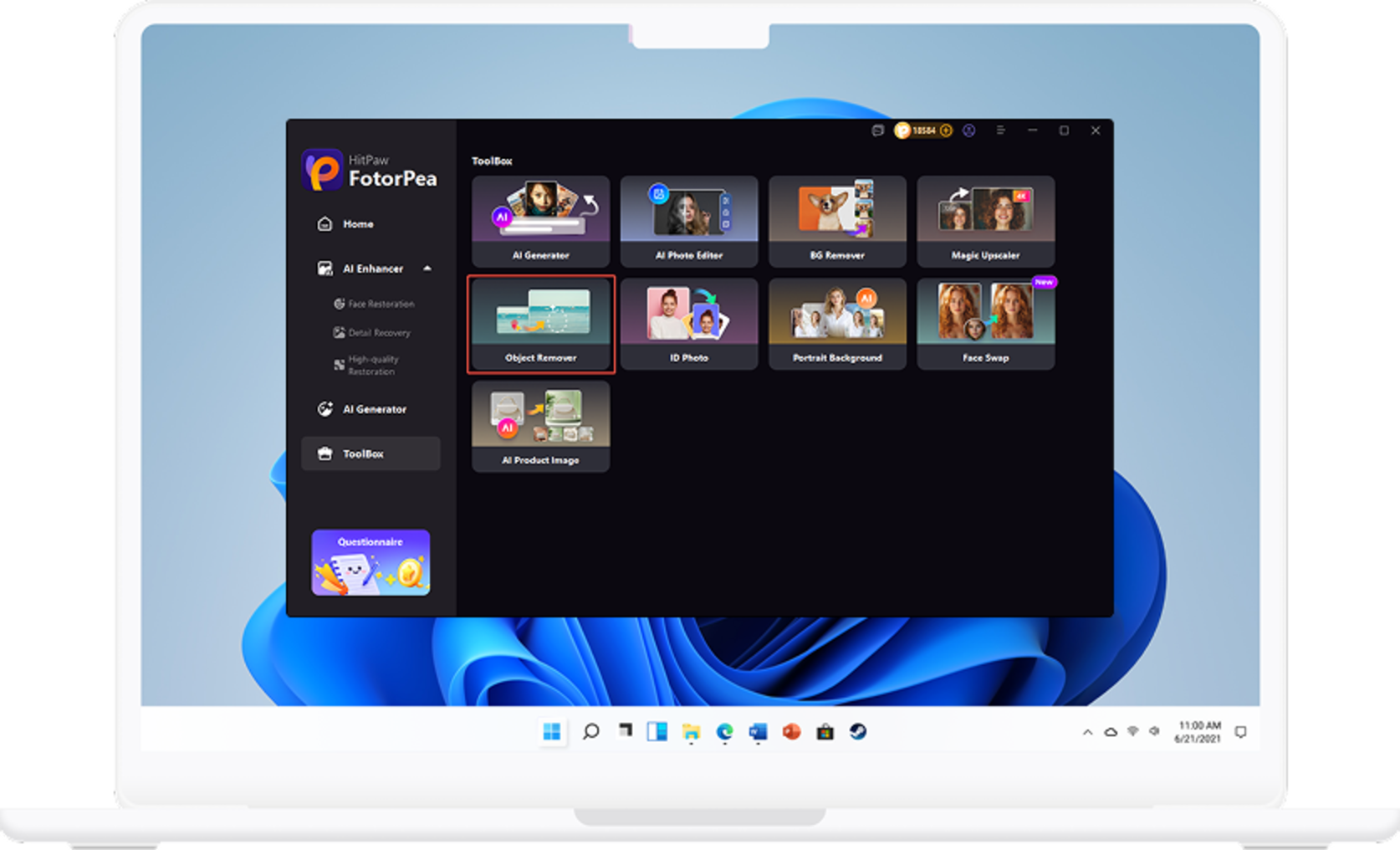This screenshot has width=1400, height=850.
Task: Open the hamburger menu in title bar
Action: 1000,131
